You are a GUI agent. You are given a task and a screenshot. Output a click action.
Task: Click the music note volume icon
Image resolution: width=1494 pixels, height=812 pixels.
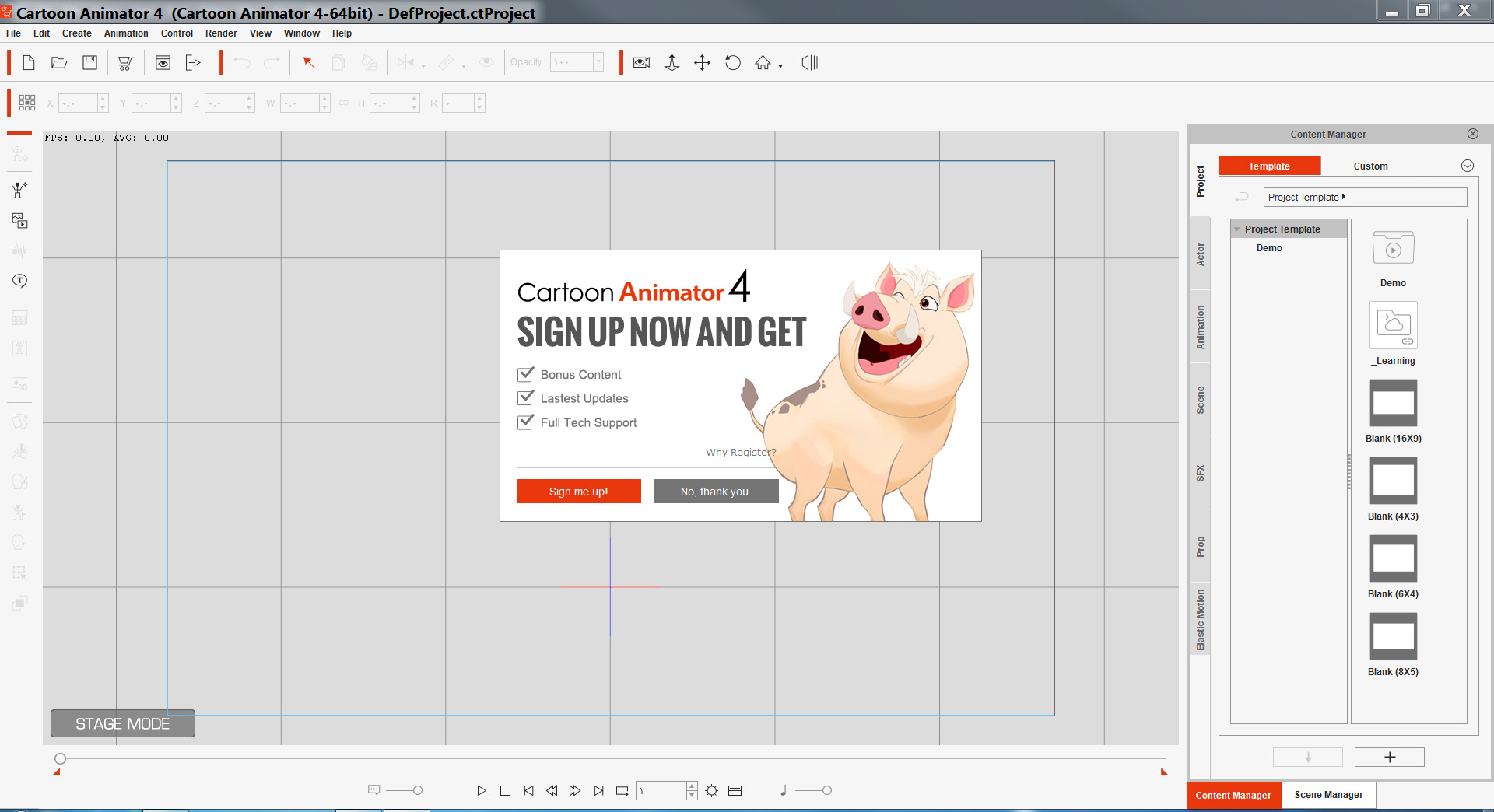point(784,791)
